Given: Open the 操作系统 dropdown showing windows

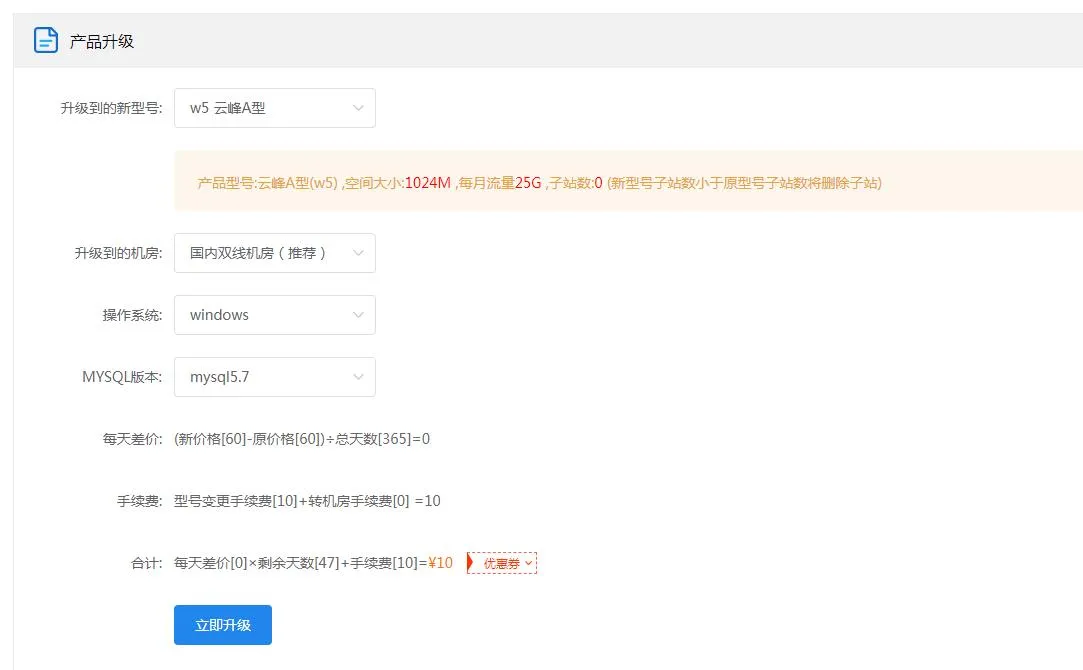Looking at the screenshot, I should pyautogui.click(x=275, y=315).
